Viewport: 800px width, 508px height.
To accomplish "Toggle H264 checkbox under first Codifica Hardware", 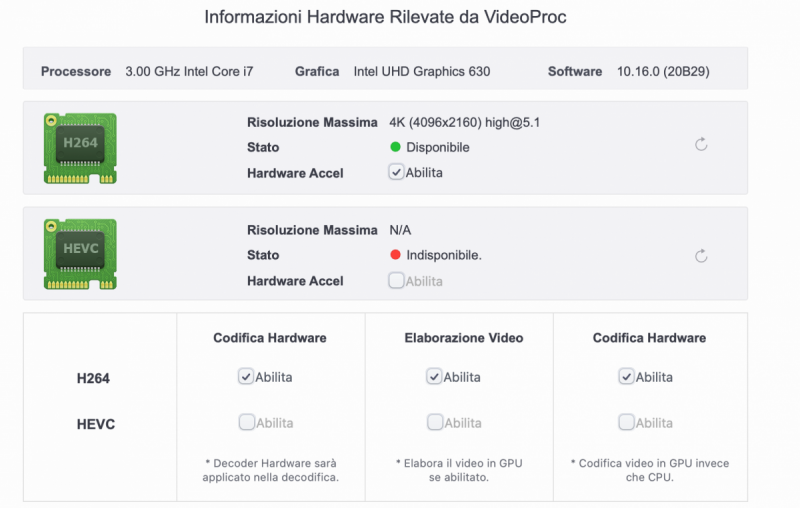I will click(x=246, y=377).
